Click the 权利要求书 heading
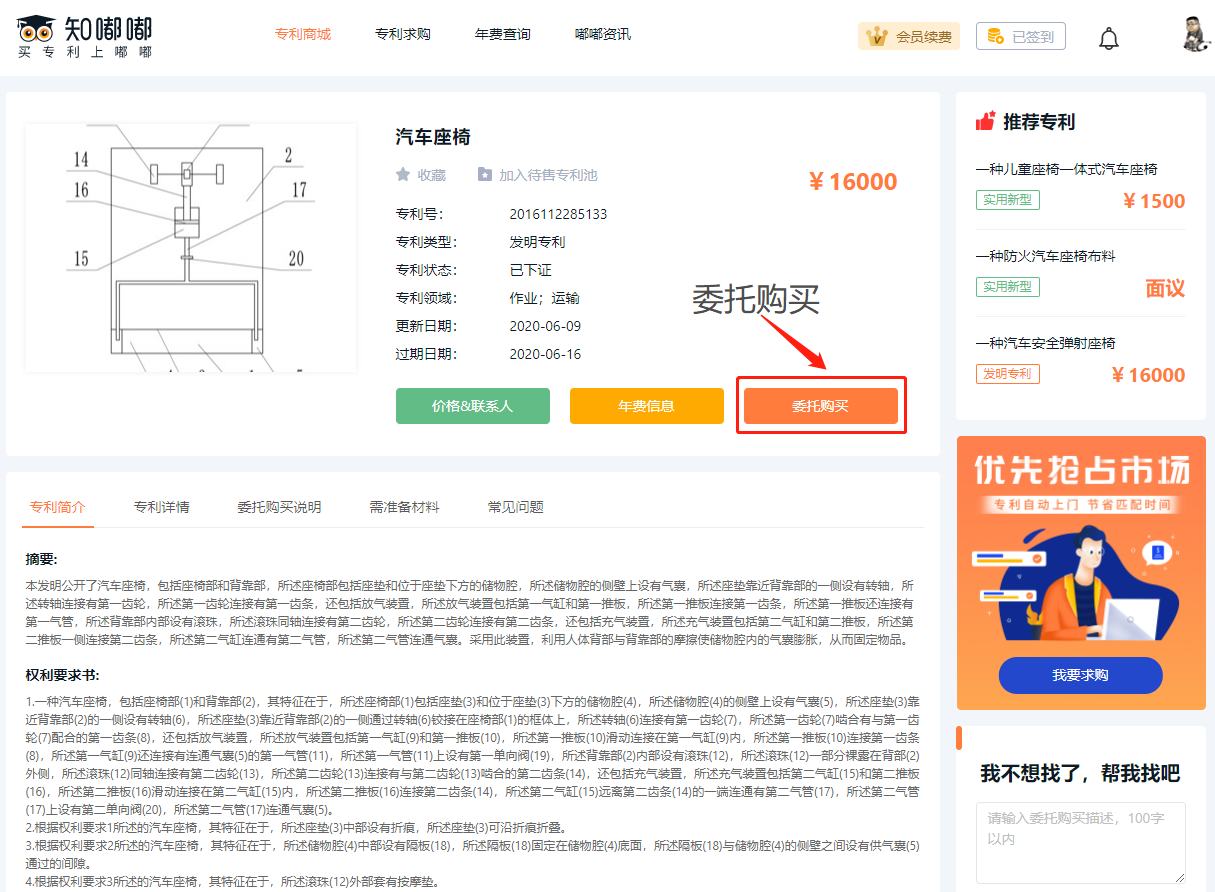The image size is (1215, 892). point(62,675)
